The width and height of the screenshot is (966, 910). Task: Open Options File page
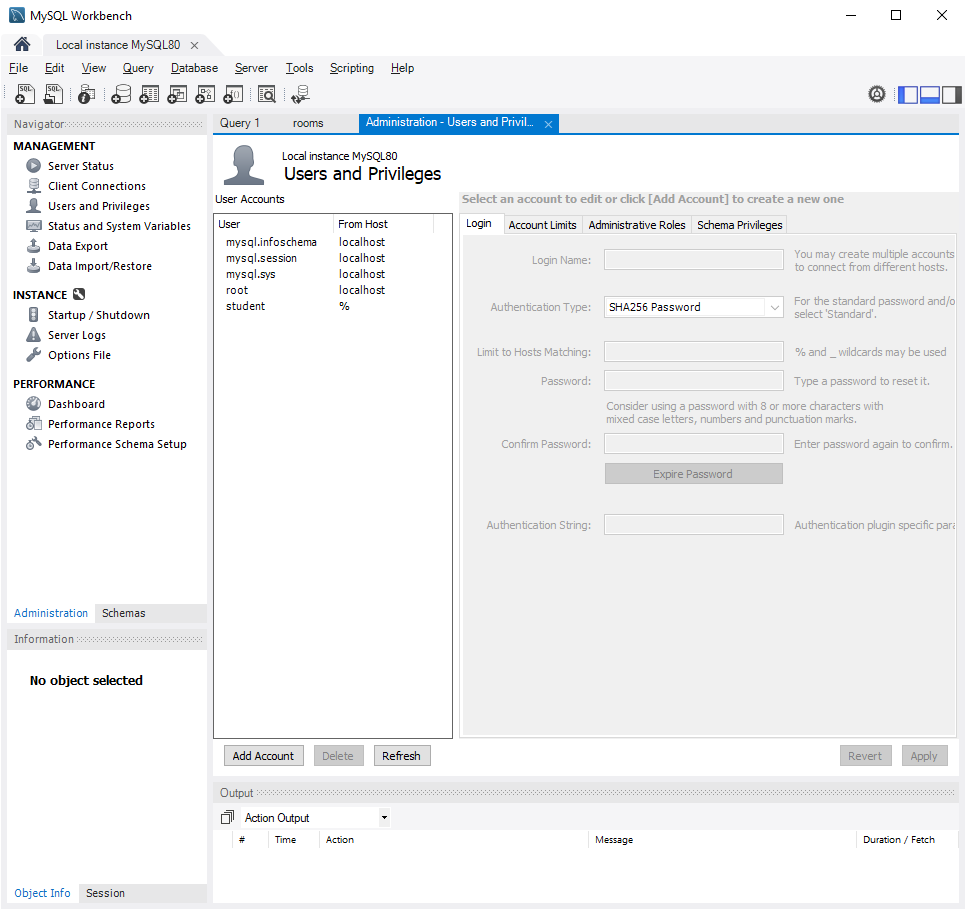tap(79, 355)
